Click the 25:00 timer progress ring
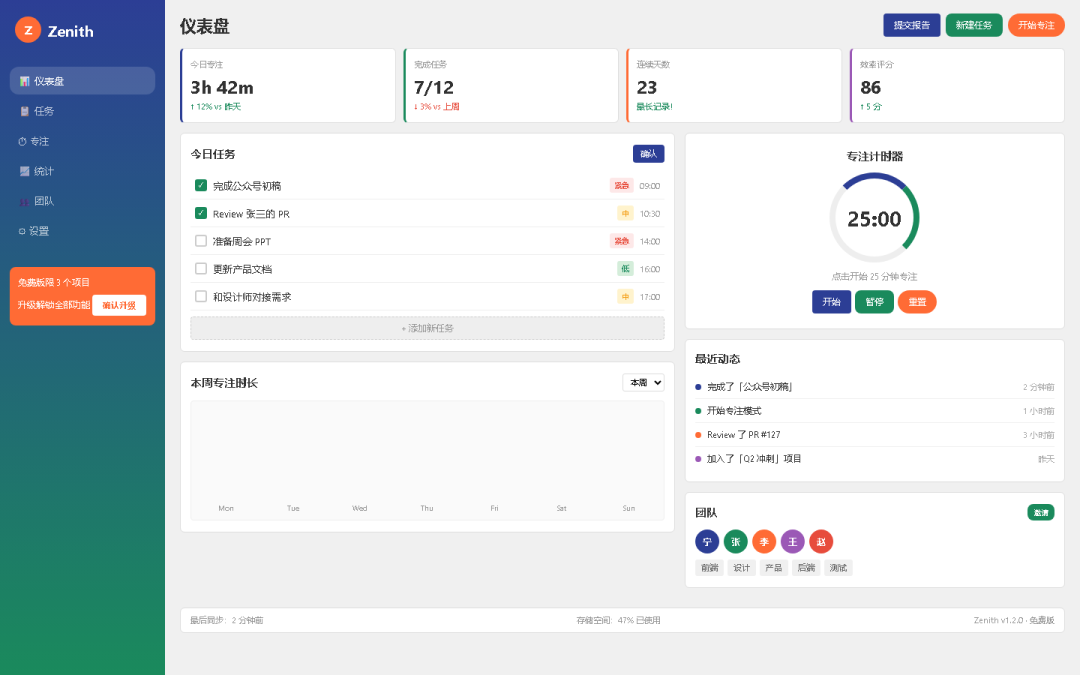 874,218
